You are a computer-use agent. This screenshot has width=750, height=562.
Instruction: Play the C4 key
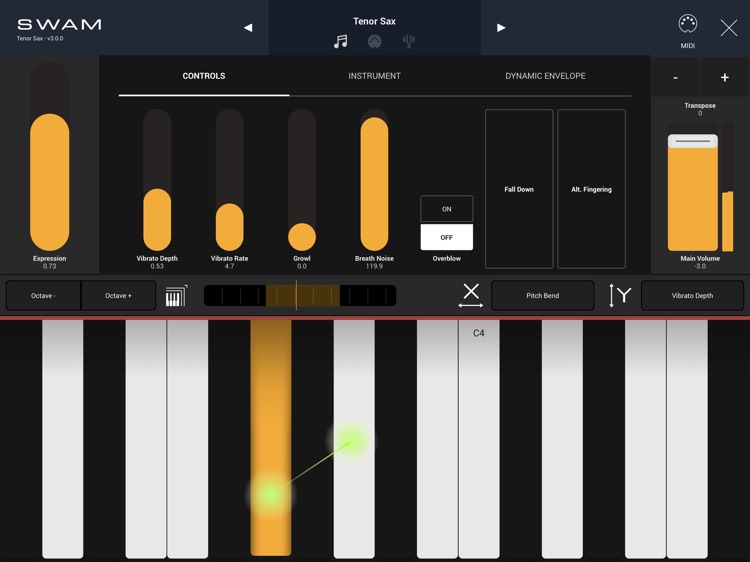479,439
